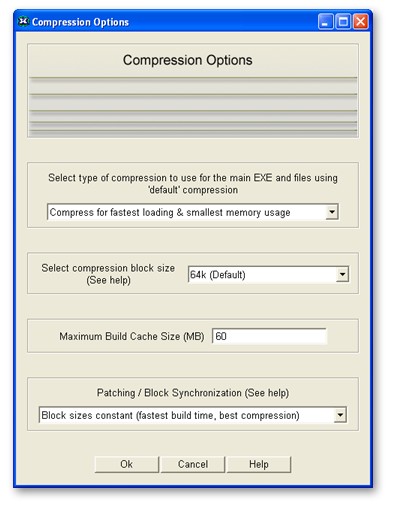The height and width of the screenshot is (508, 395).
Task: Open the Help button
Action: tap(259, 464)
